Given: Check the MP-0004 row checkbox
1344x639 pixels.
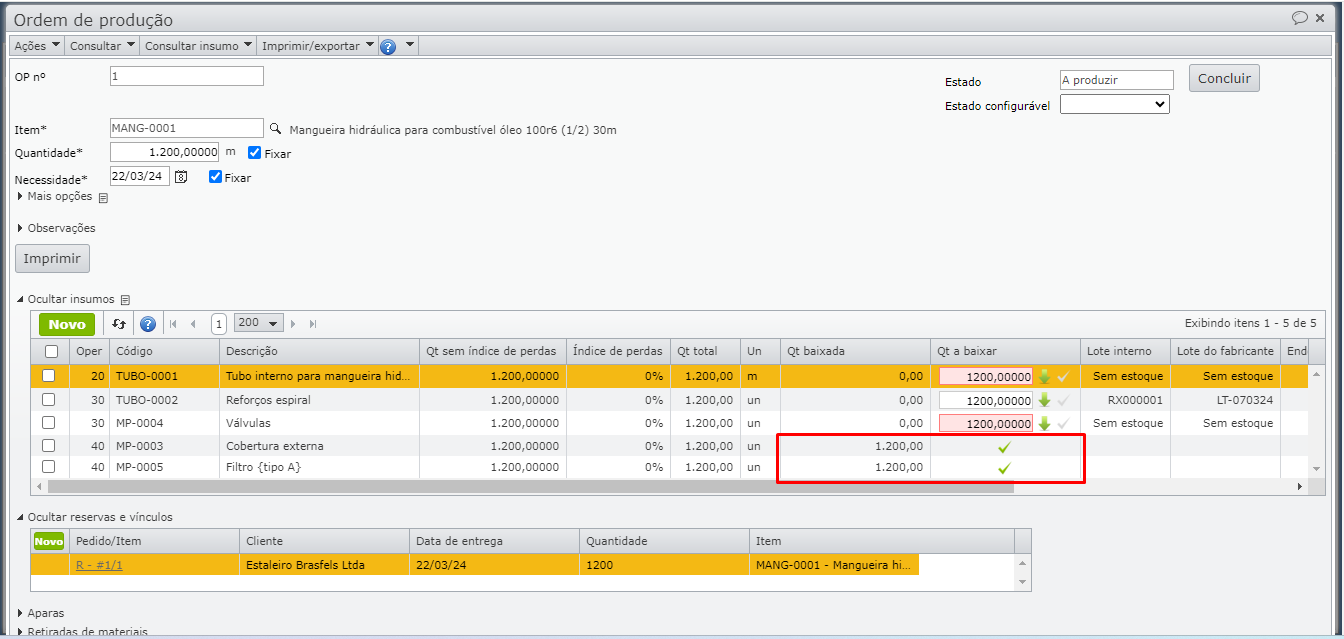Looking at the screenshot, I should pos(48,422).
